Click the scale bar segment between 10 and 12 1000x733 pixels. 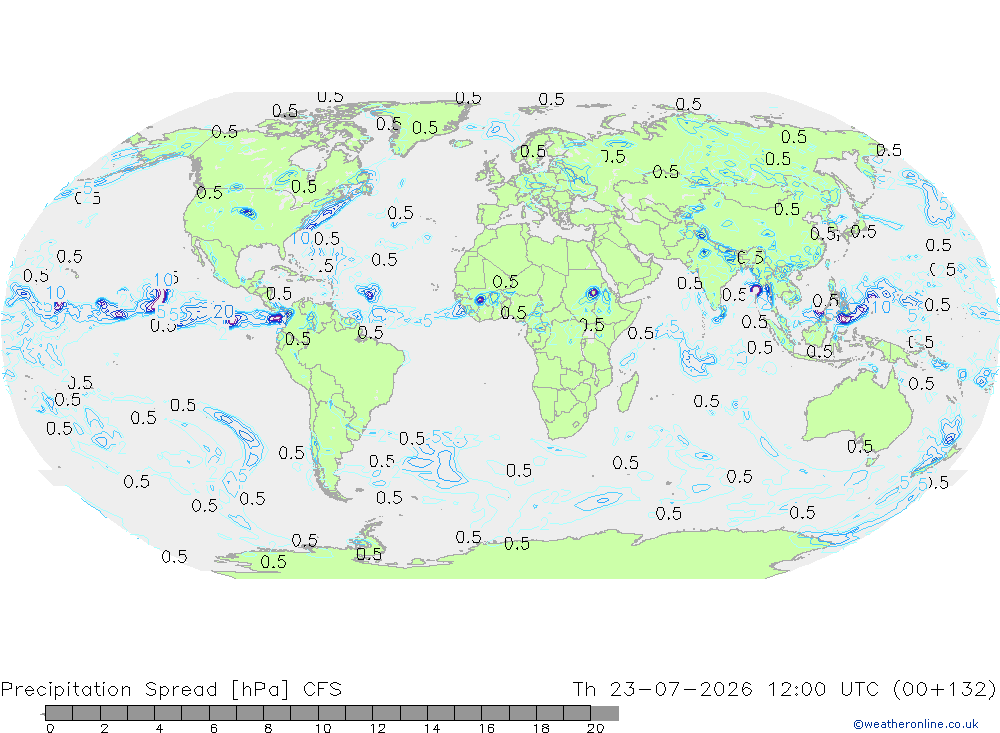click(x=346, y=713)
